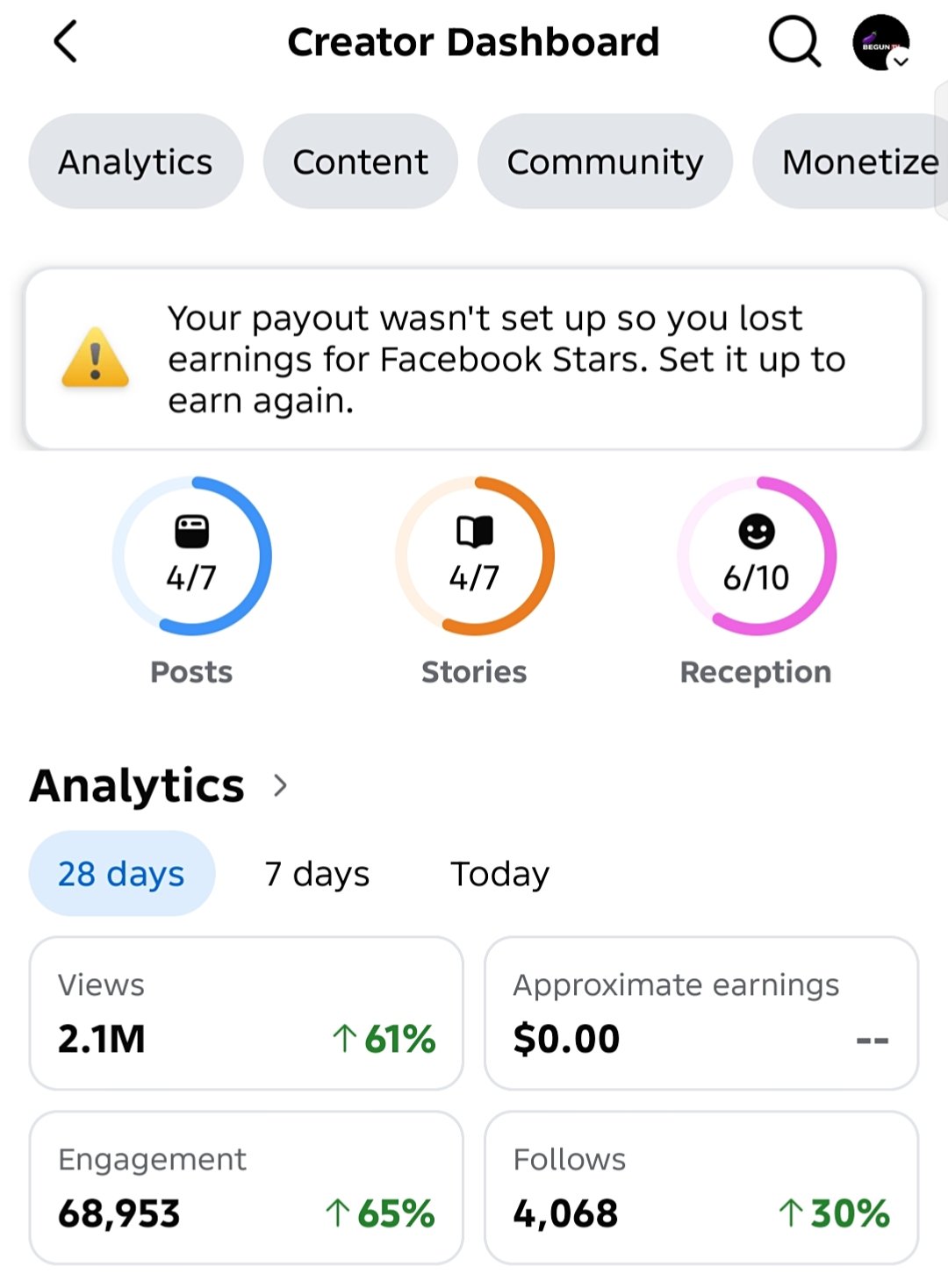Select the 7 days time range
Viewport: 948px width, 1288px height.
pyautogui.click(x=317, y=874)
